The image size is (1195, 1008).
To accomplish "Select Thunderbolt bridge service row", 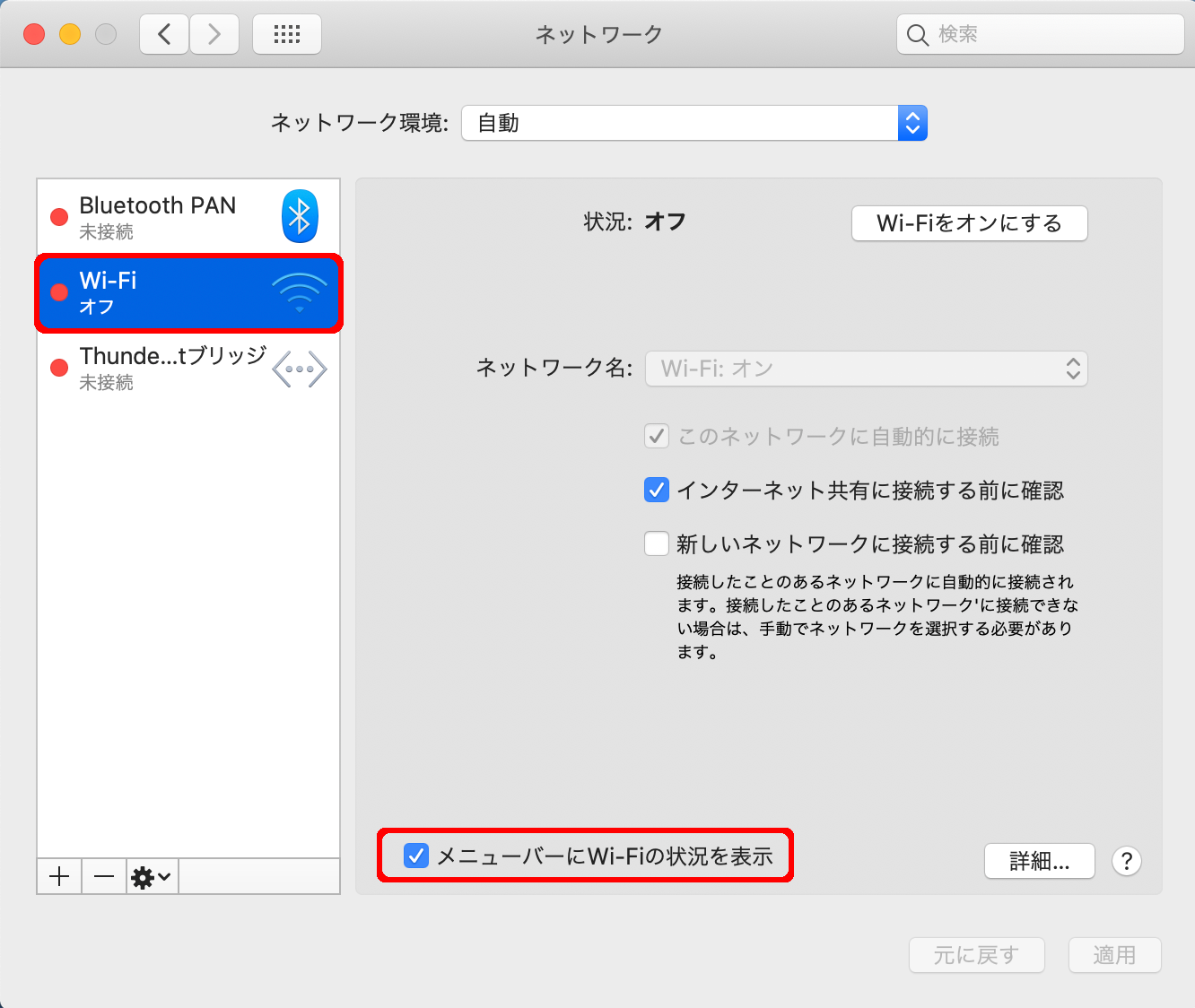I will point(188,368).
